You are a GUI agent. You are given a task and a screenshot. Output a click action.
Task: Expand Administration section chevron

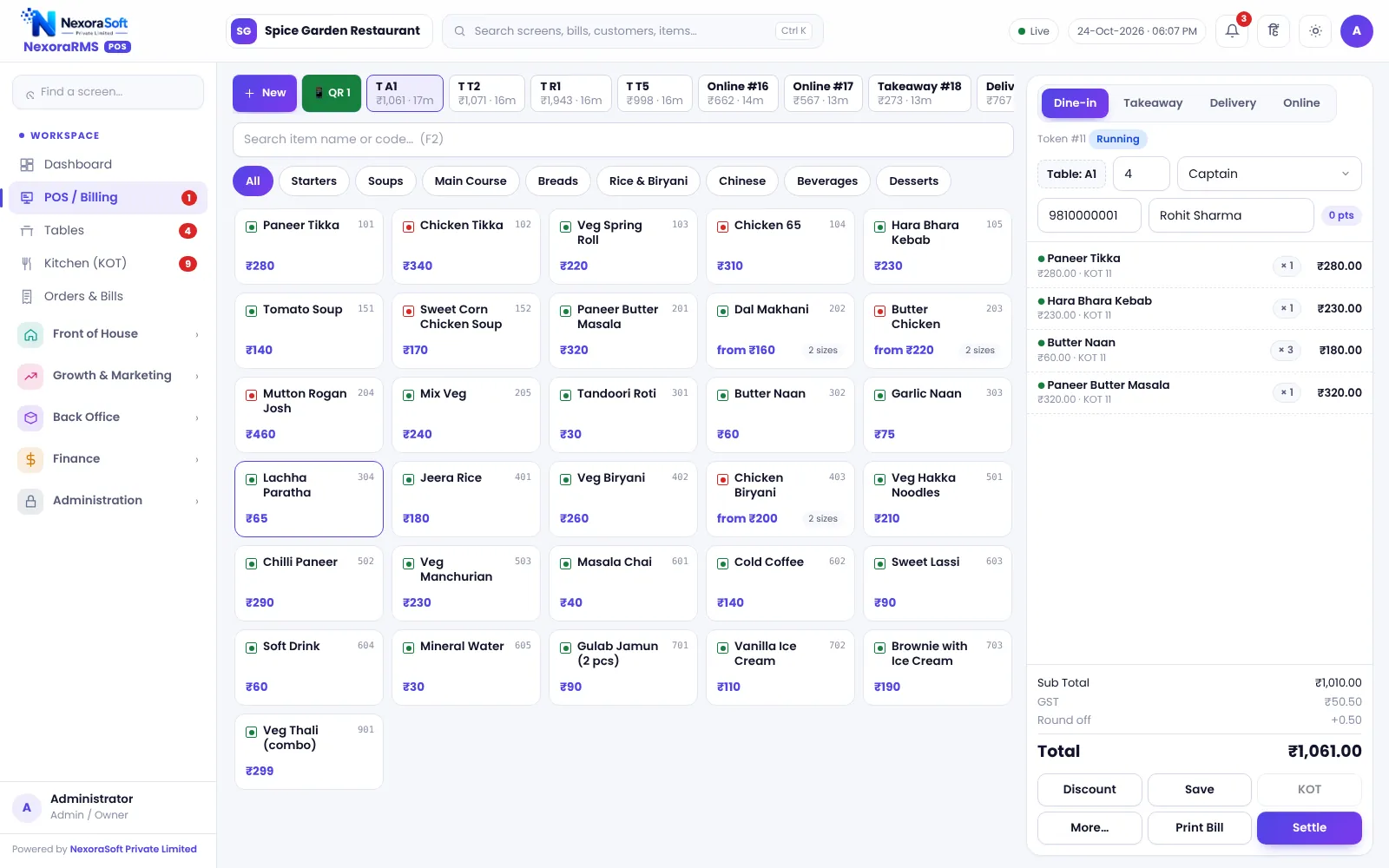[x=197, y=502]
